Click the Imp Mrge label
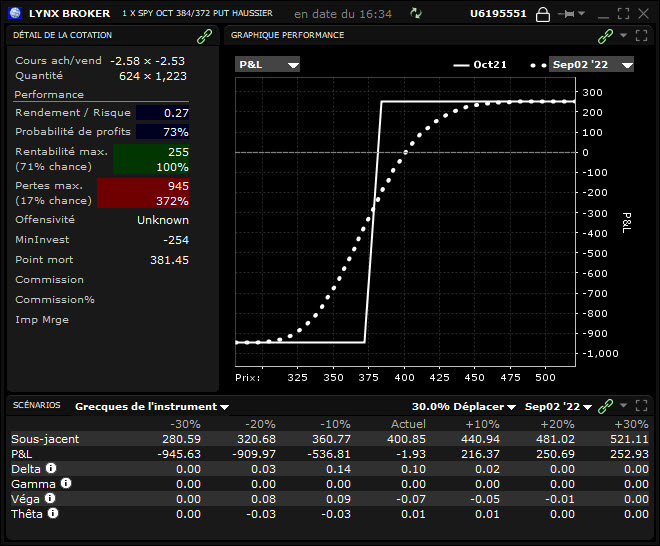660x546 pixels. 42,320
